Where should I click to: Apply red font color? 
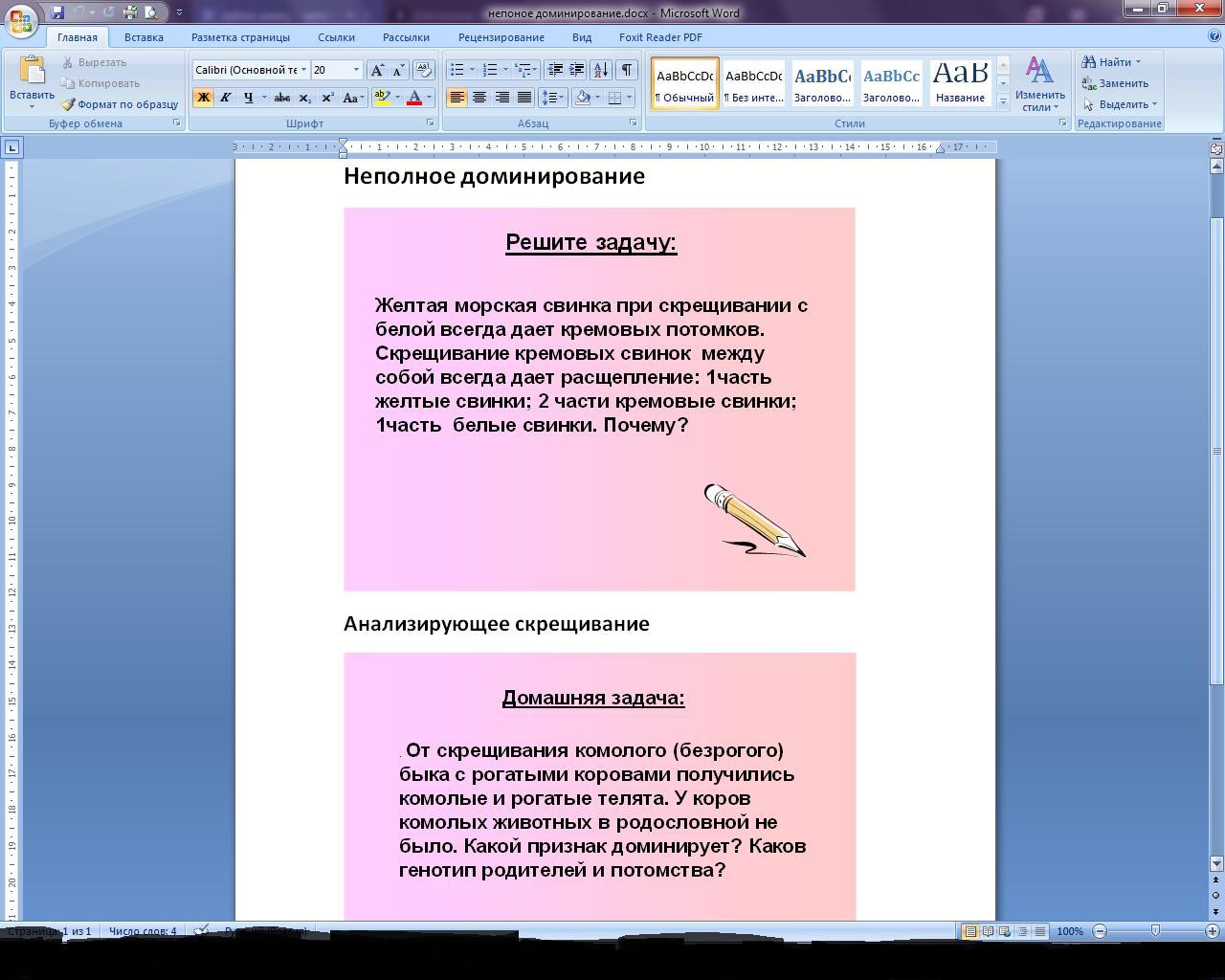tap(414, 98)
